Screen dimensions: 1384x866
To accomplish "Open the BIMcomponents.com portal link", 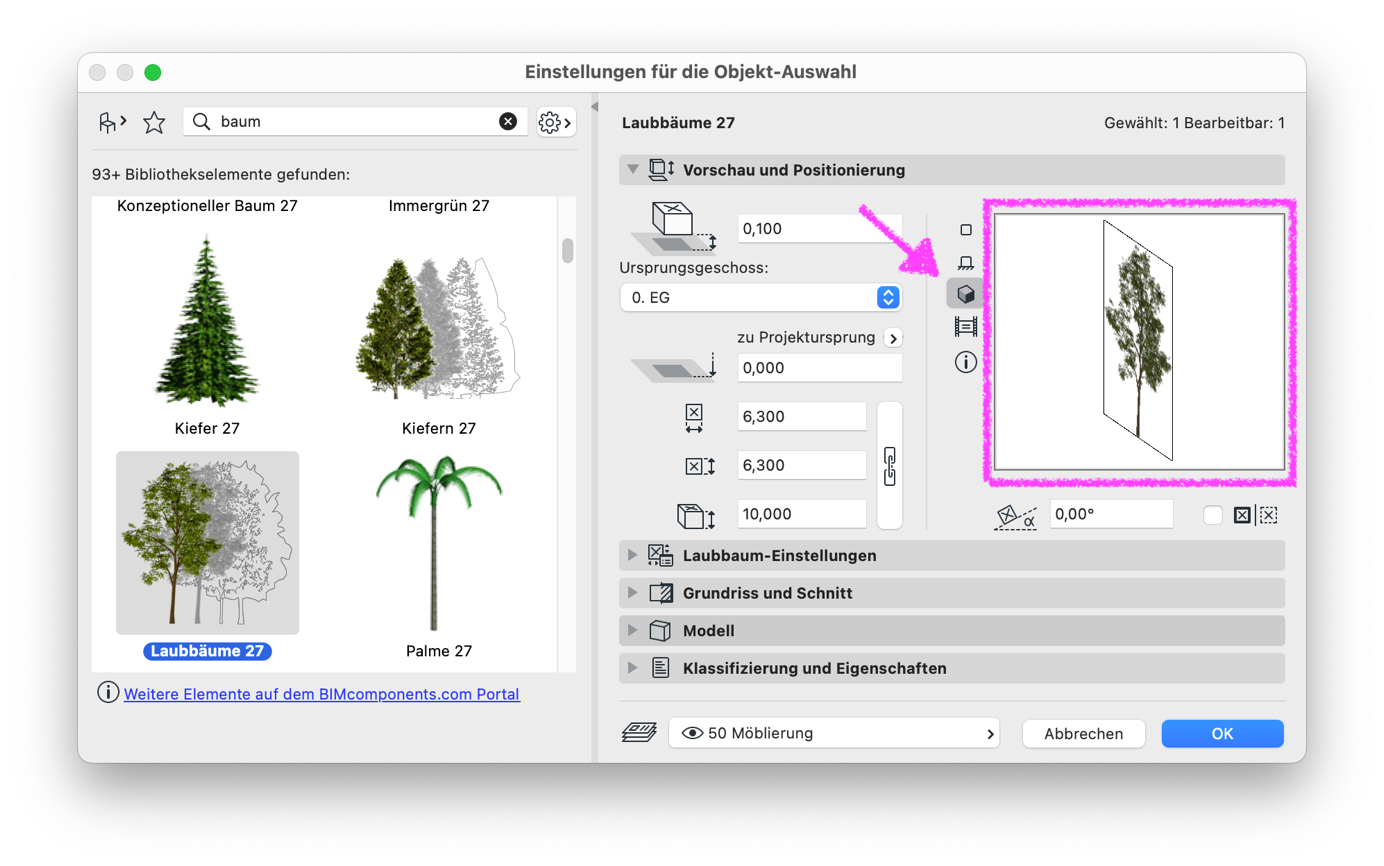I will coord(322,693).
